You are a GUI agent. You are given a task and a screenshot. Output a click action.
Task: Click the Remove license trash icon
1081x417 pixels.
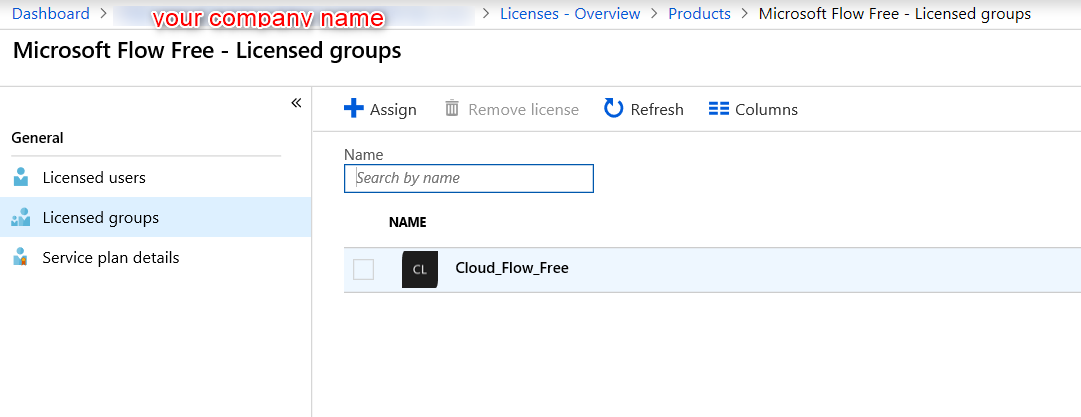pyautogui.click(x=452, y=108)
